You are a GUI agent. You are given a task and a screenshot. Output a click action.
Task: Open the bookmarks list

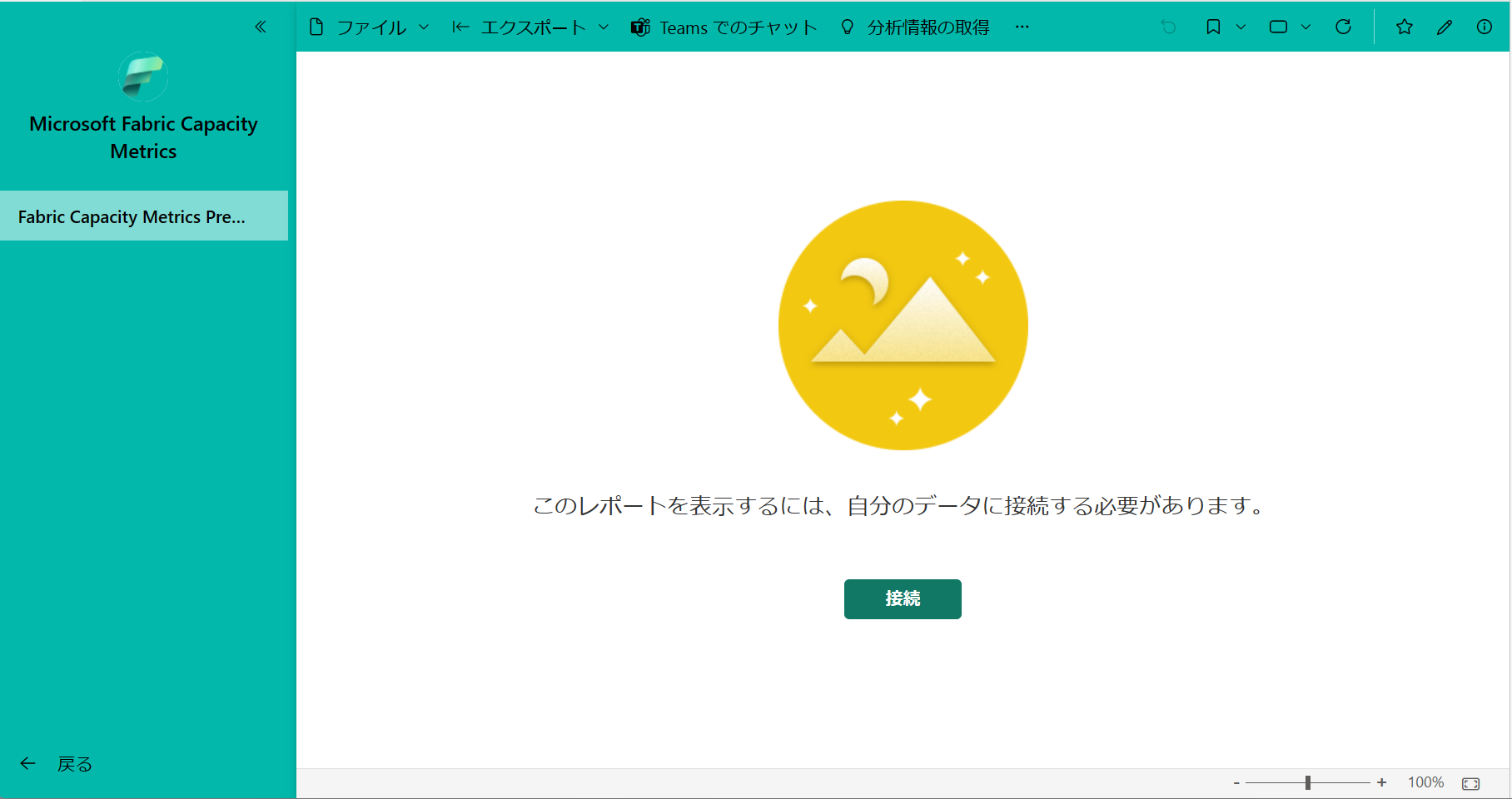point(1213,27)
